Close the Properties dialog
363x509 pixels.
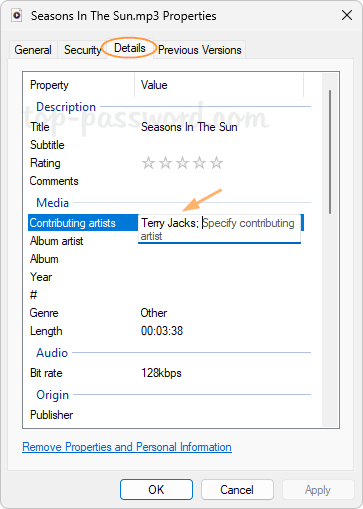347,15
